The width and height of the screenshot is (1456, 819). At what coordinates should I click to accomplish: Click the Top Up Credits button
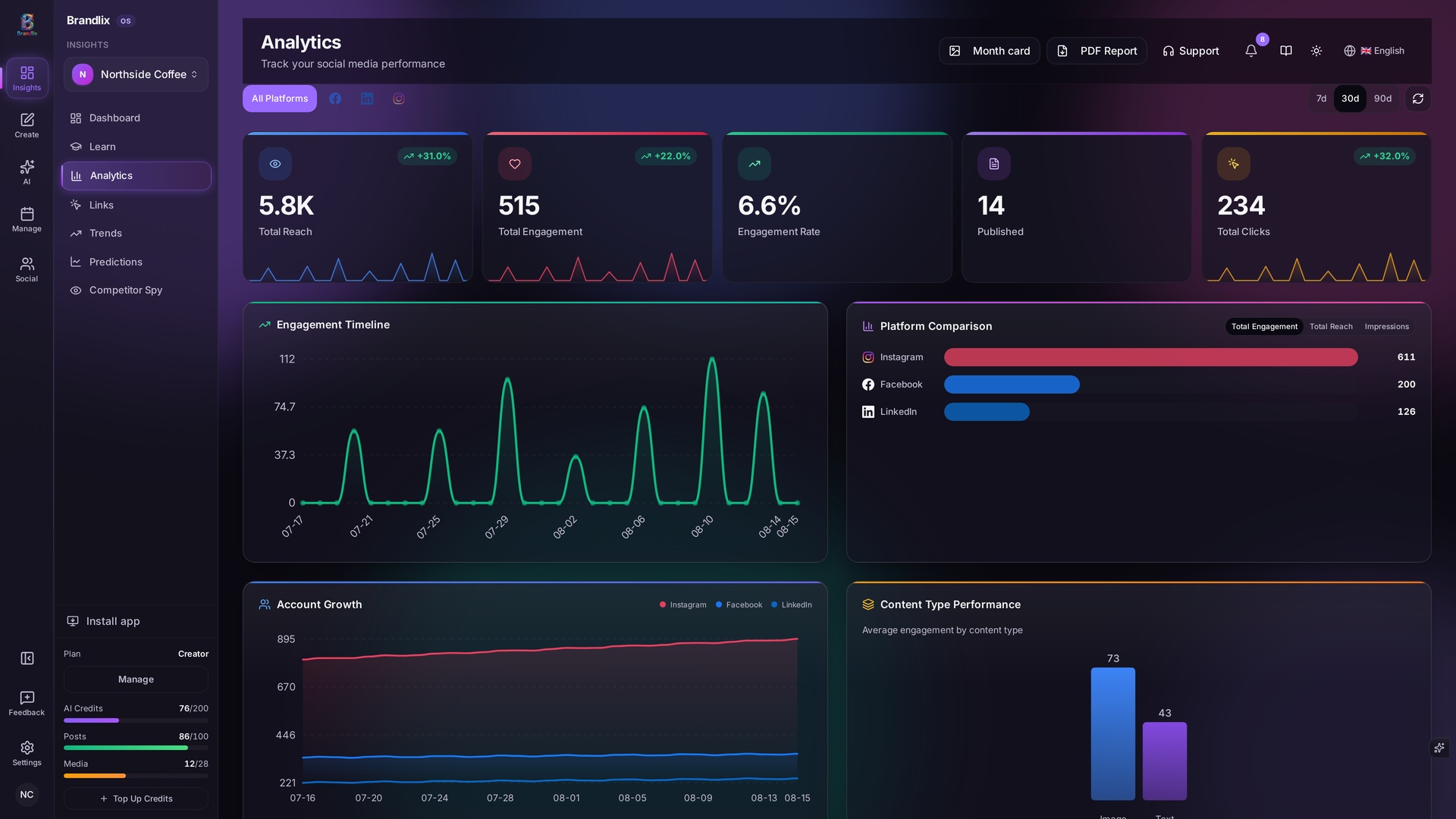tap(136, 799)
